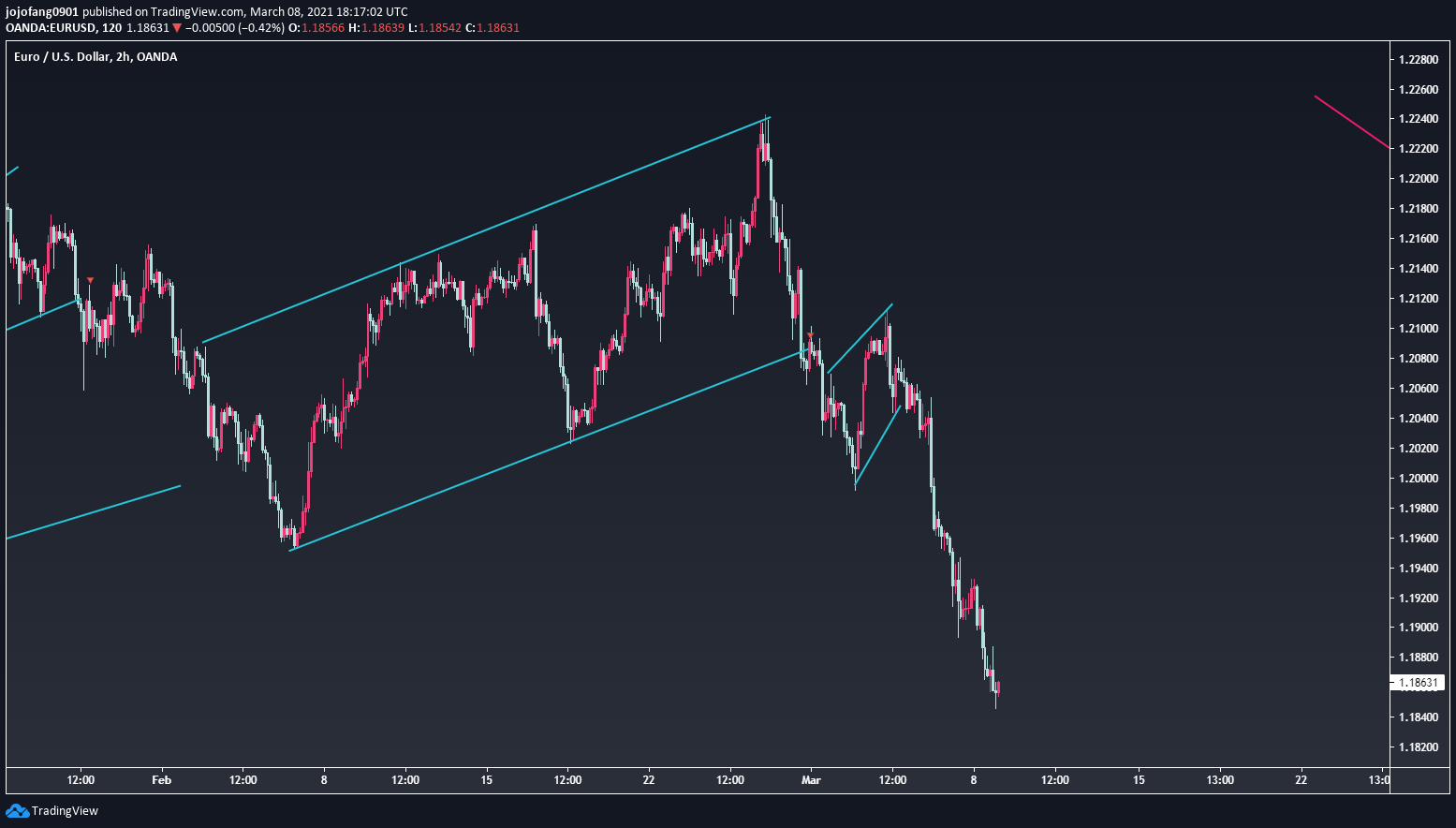
Task: Click the 1.21600 price axis label
Action: [1418, 239]
